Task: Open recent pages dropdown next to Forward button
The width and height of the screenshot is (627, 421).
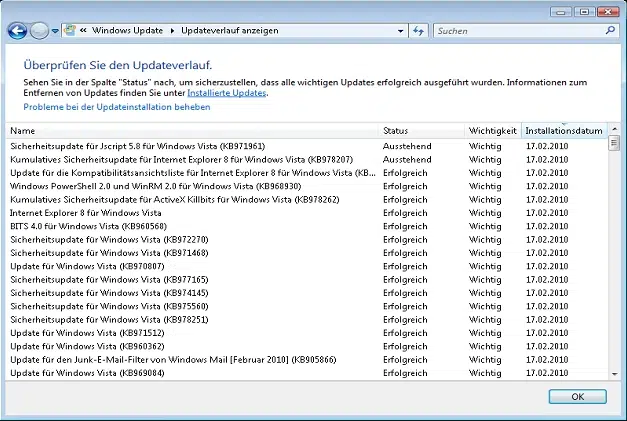Action: pos(55,31)
